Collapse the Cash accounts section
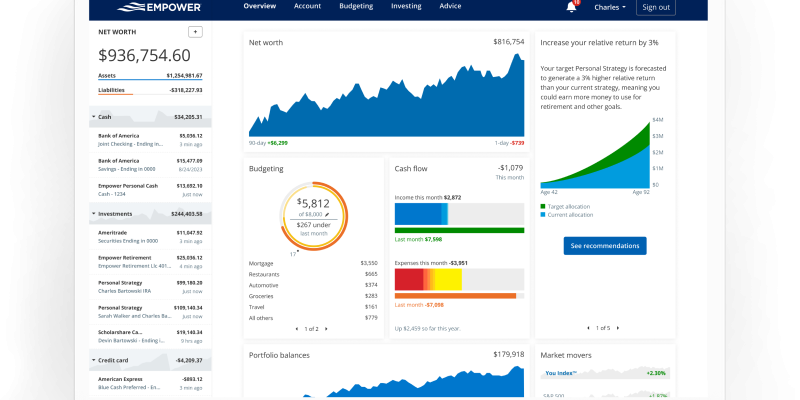This screenshot has height=400, width=800. coord(94,117)
